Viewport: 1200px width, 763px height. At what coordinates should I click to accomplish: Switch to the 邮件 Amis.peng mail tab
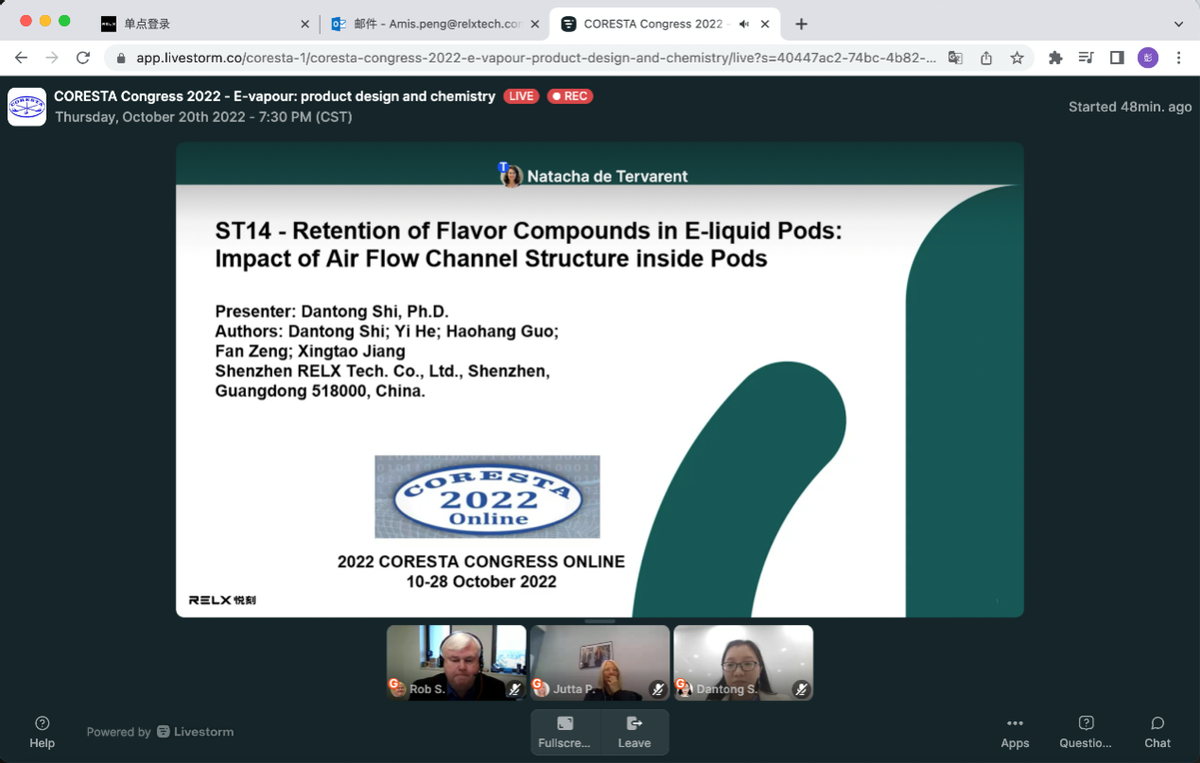pyautogui.click(x=435, y=24)
